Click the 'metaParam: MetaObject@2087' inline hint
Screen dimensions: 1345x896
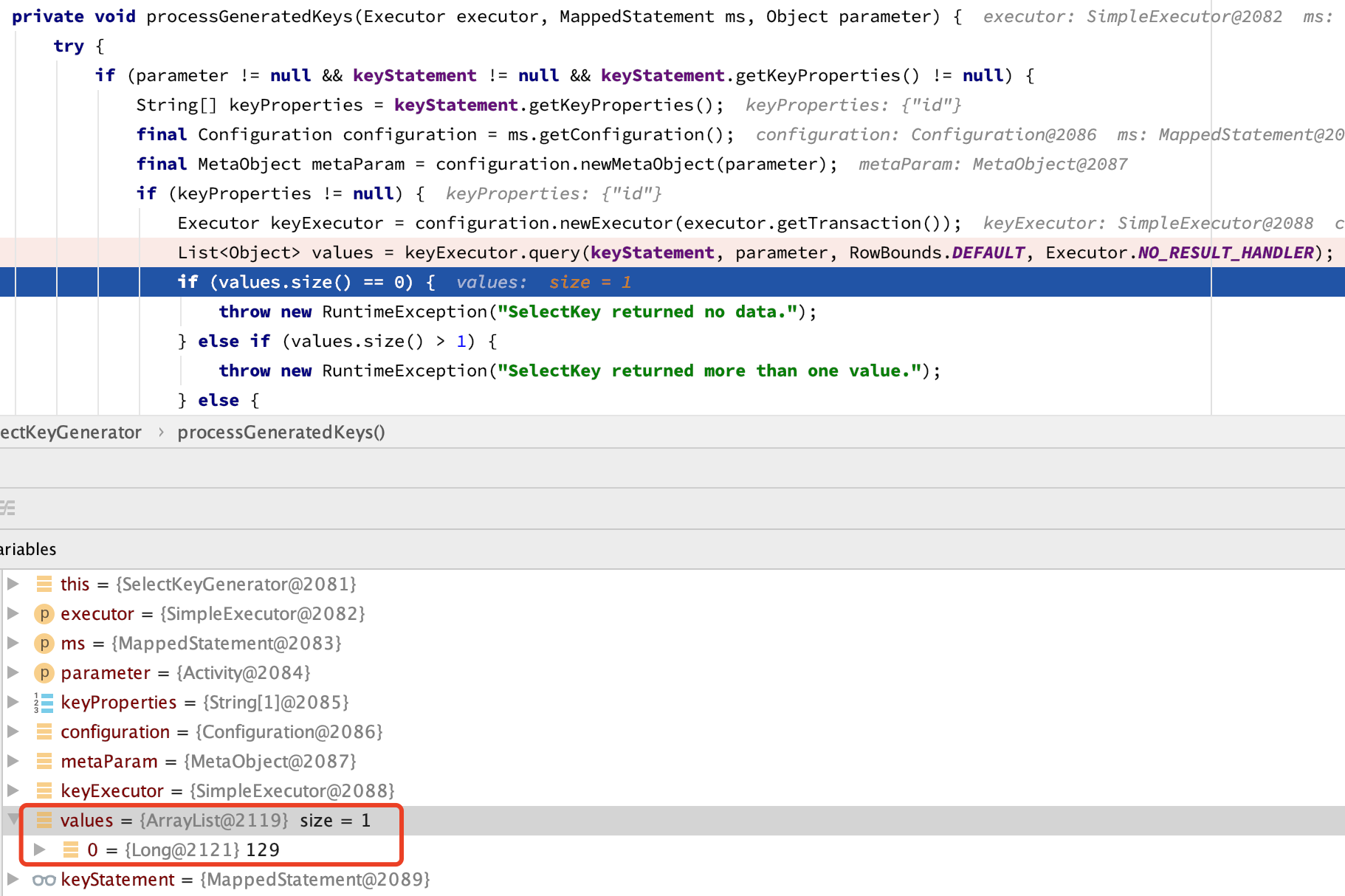[993, 164]
